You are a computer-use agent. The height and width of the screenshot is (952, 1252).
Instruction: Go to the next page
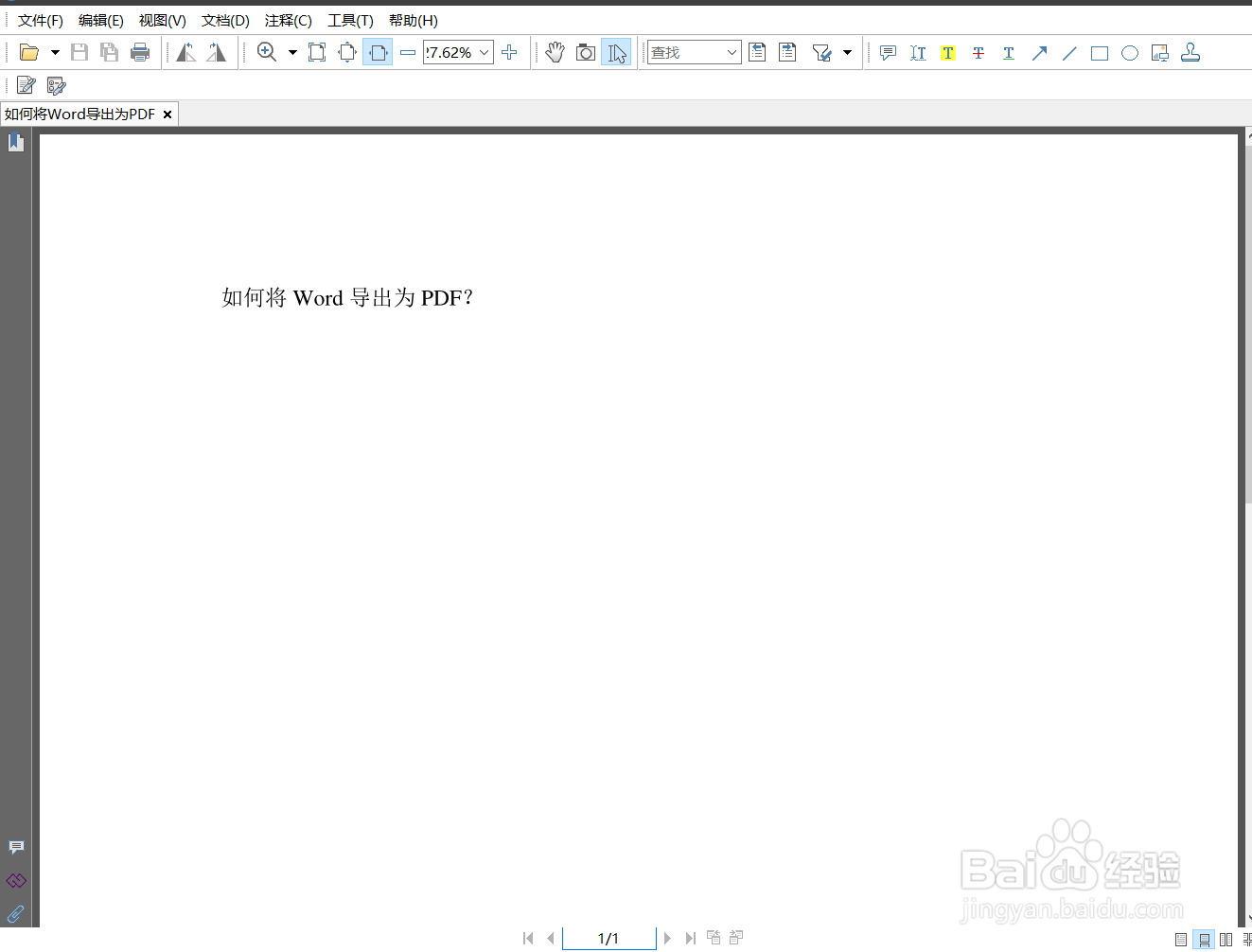coord(667,938)
